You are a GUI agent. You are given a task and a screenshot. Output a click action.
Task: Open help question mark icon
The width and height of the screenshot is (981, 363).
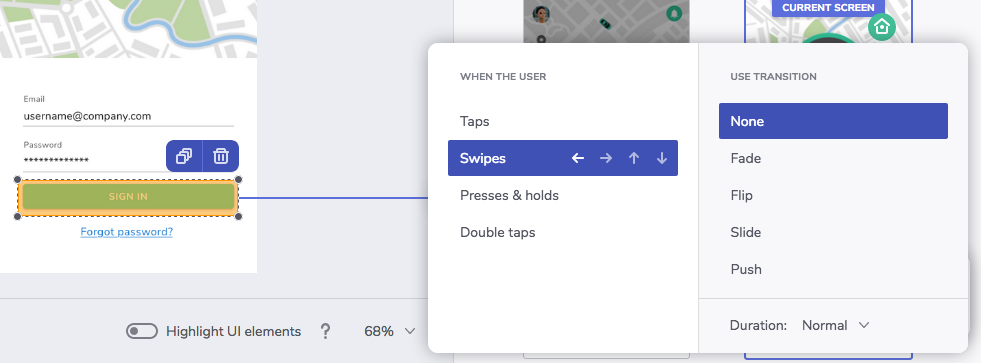(x=325, y=331)
